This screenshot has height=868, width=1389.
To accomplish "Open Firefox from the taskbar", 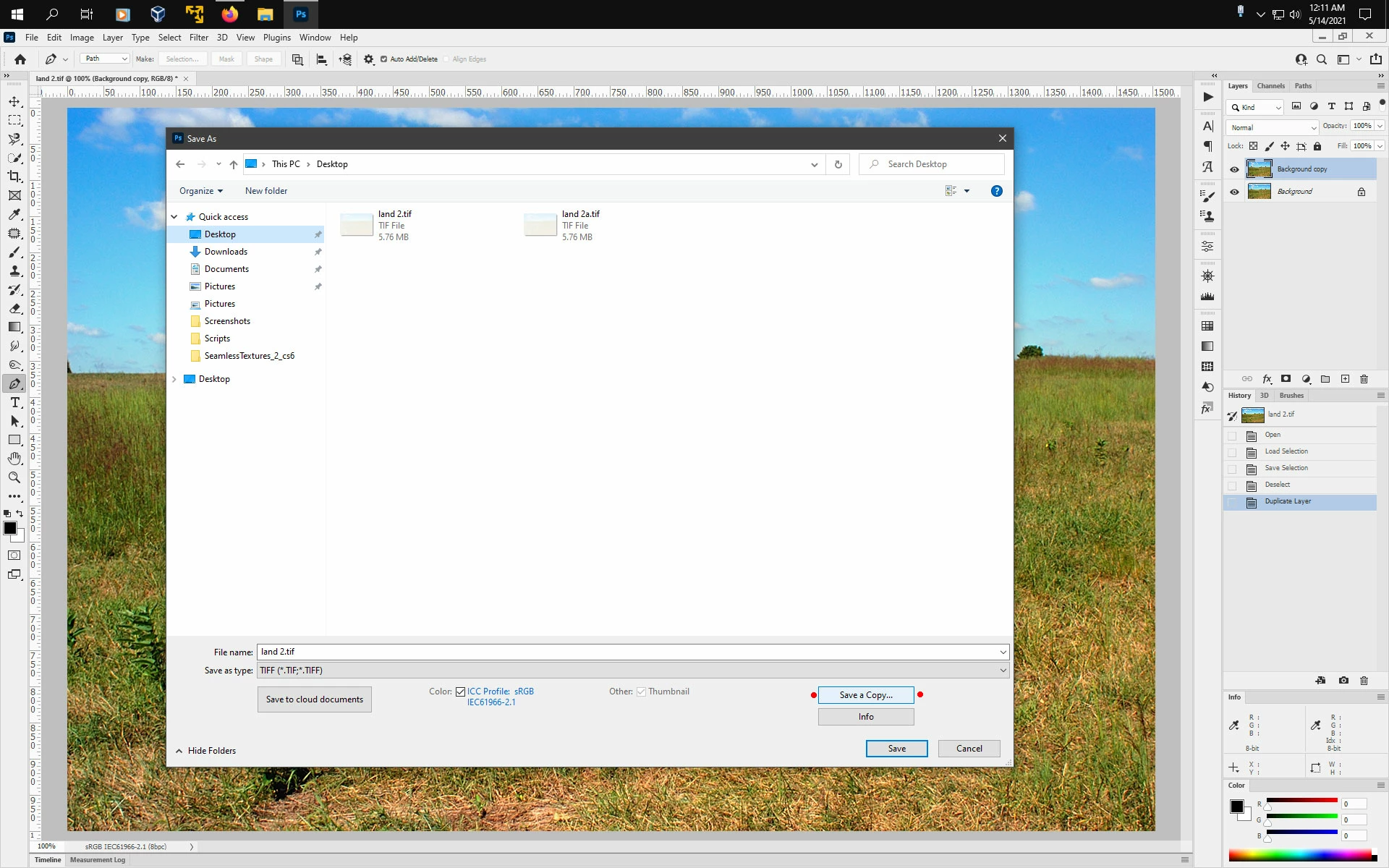I will tap(229, 14).
